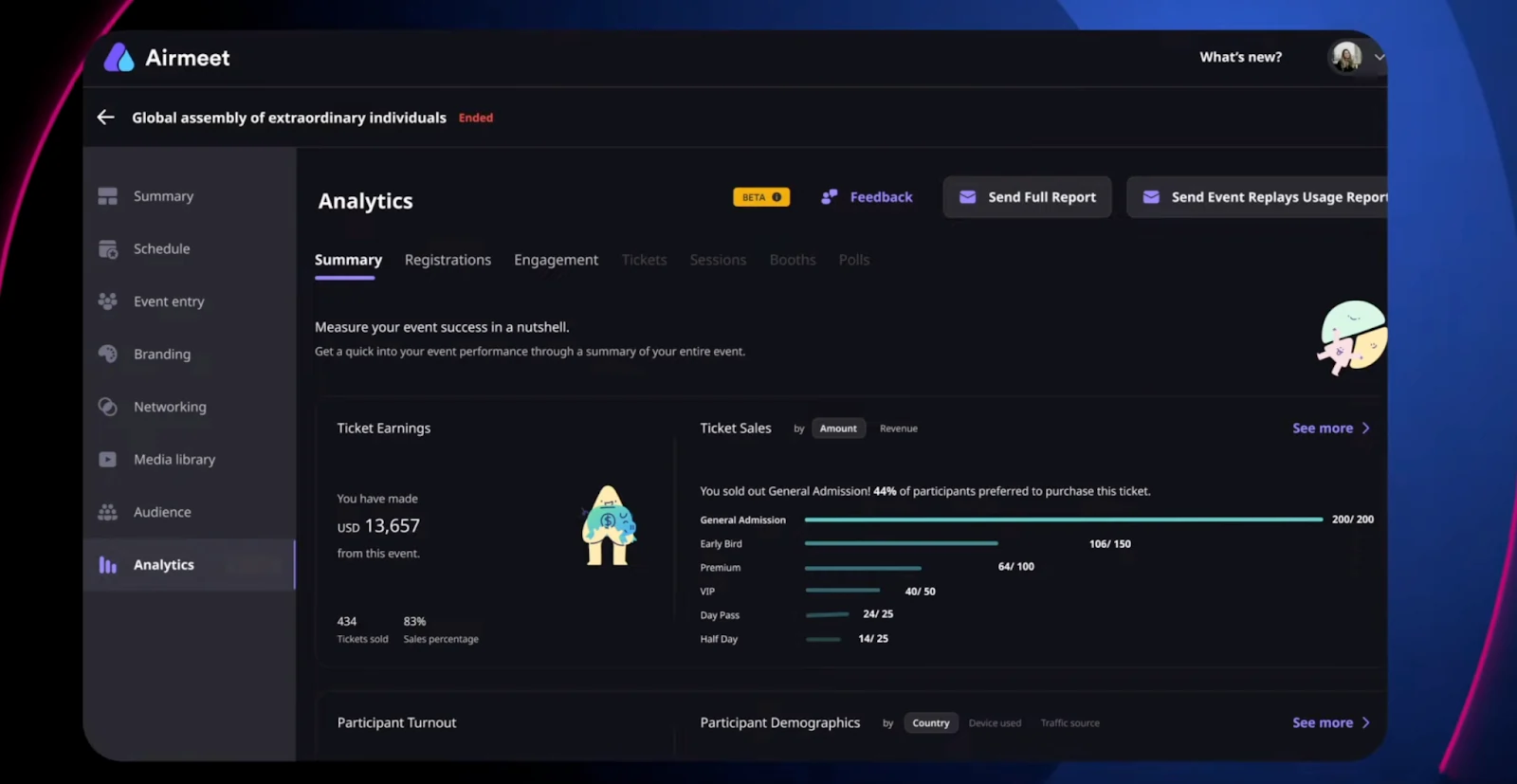Click the BETA badge
Screen dimensions: 1517x784
(x=761, y=197)
